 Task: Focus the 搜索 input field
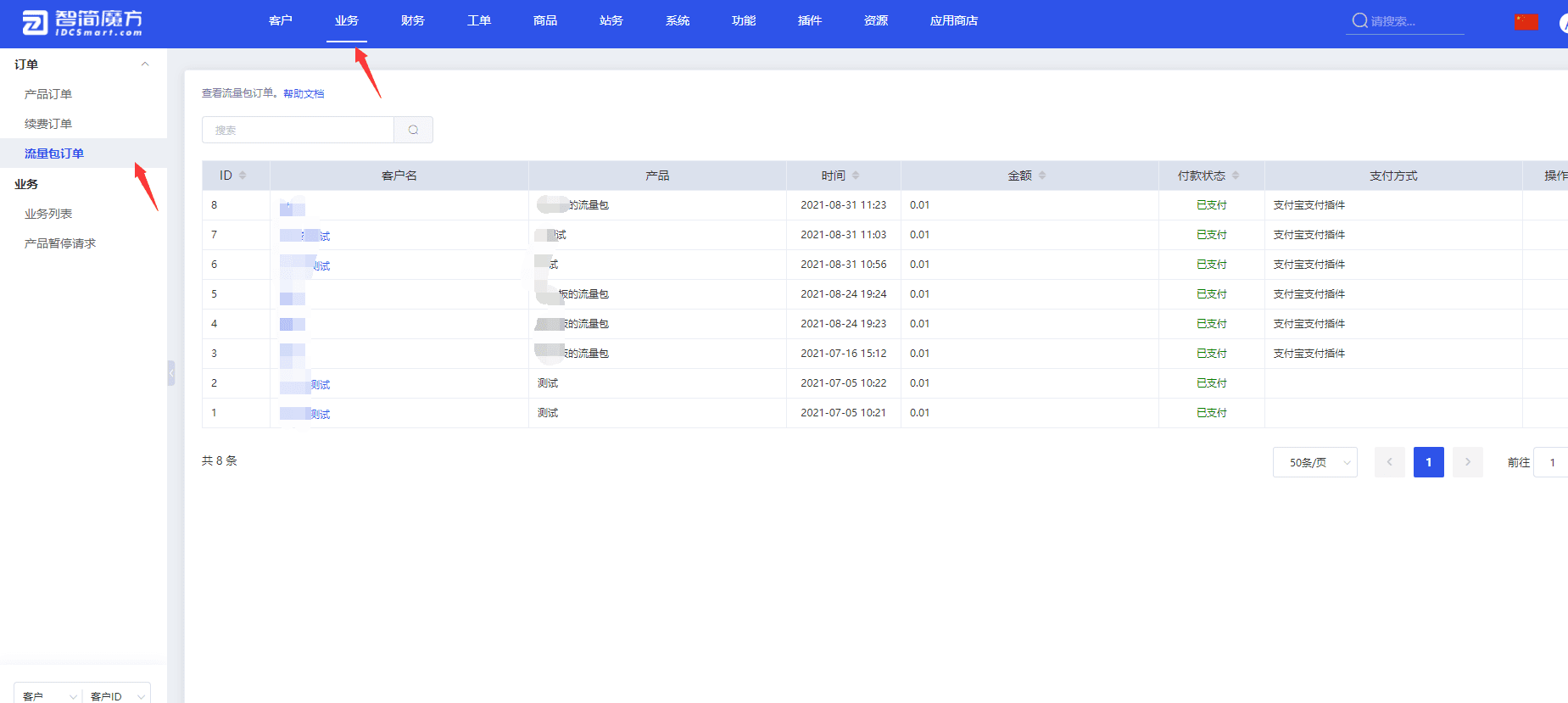pyautogui.click(x=298, y=130)
